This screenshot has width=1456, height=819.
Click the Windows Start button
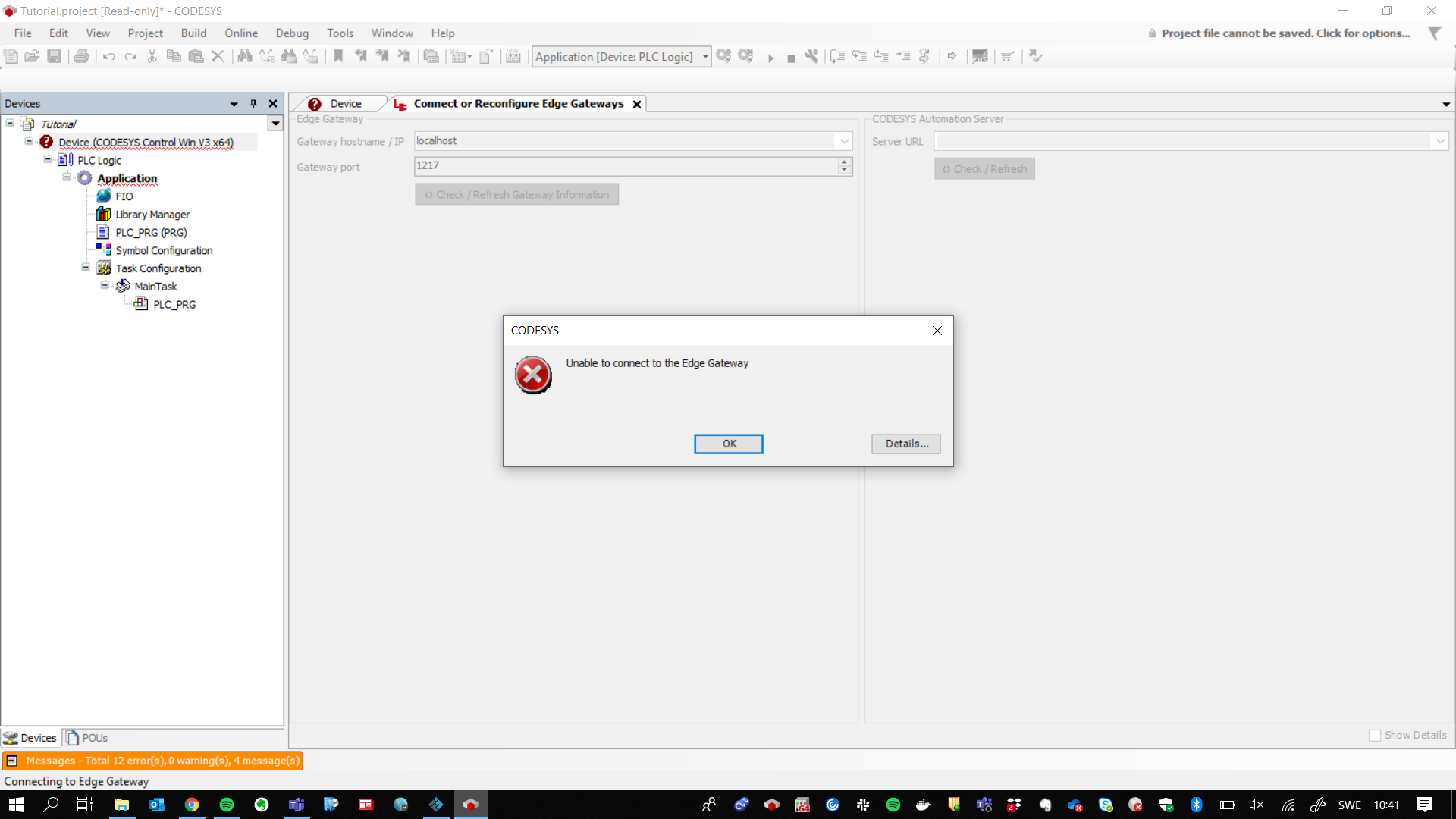(x=17, y=805)
